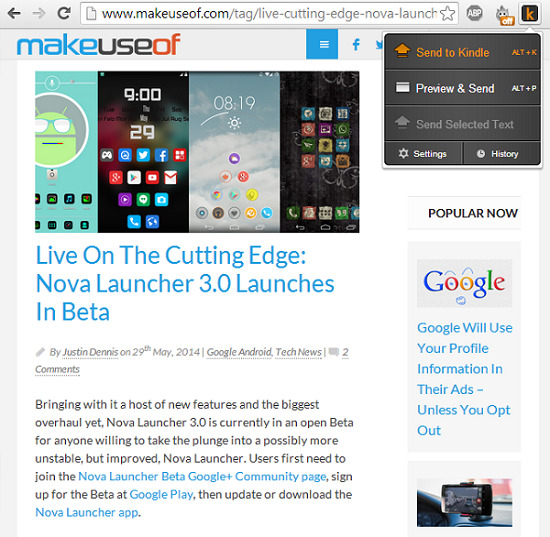Click the cat extension icon marked off
This screenshot has height=537, width=550.
[504, 15]
